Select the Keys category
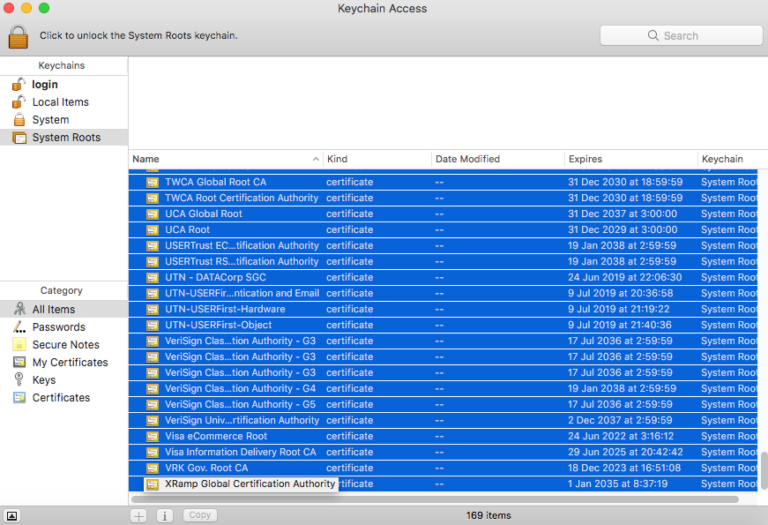This screenshot has height=525, width=768. pos(44,380)
